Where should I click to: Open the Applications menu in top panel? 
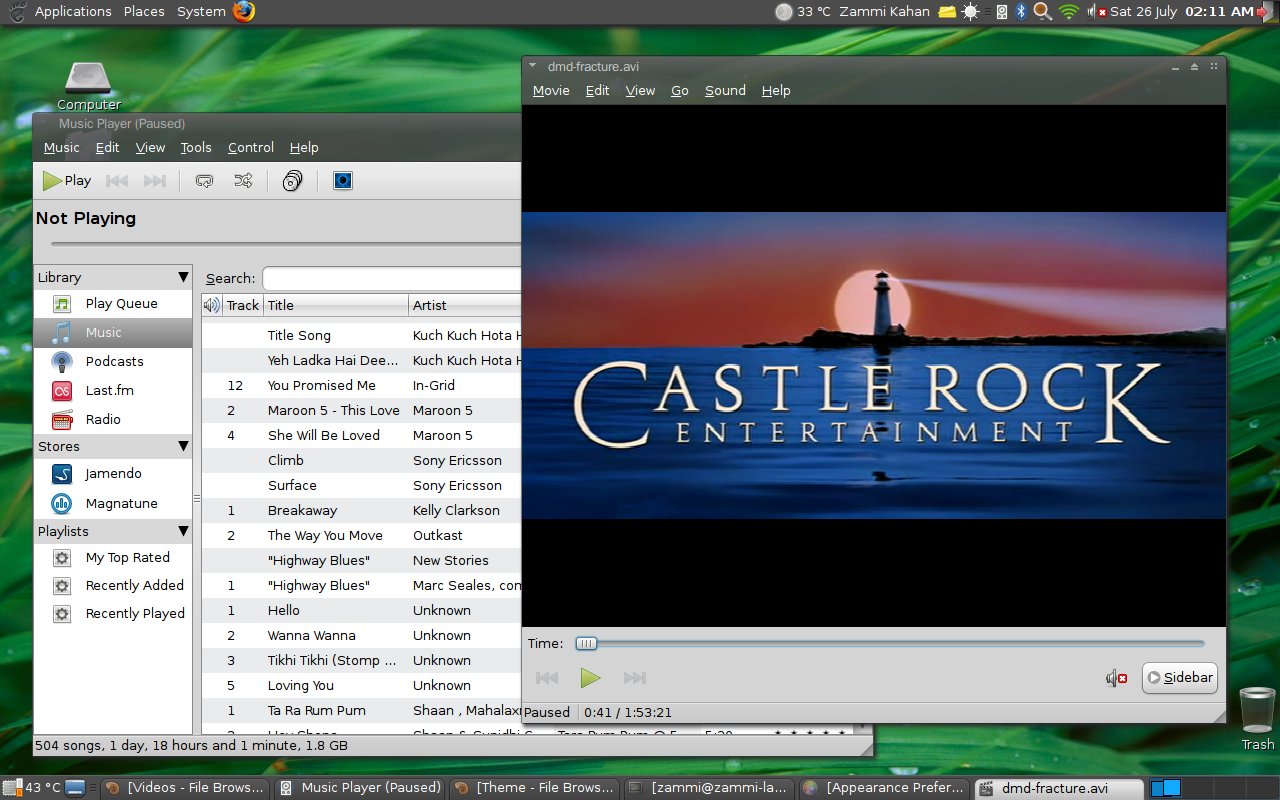pyautogui.click(x=73, y=11)
